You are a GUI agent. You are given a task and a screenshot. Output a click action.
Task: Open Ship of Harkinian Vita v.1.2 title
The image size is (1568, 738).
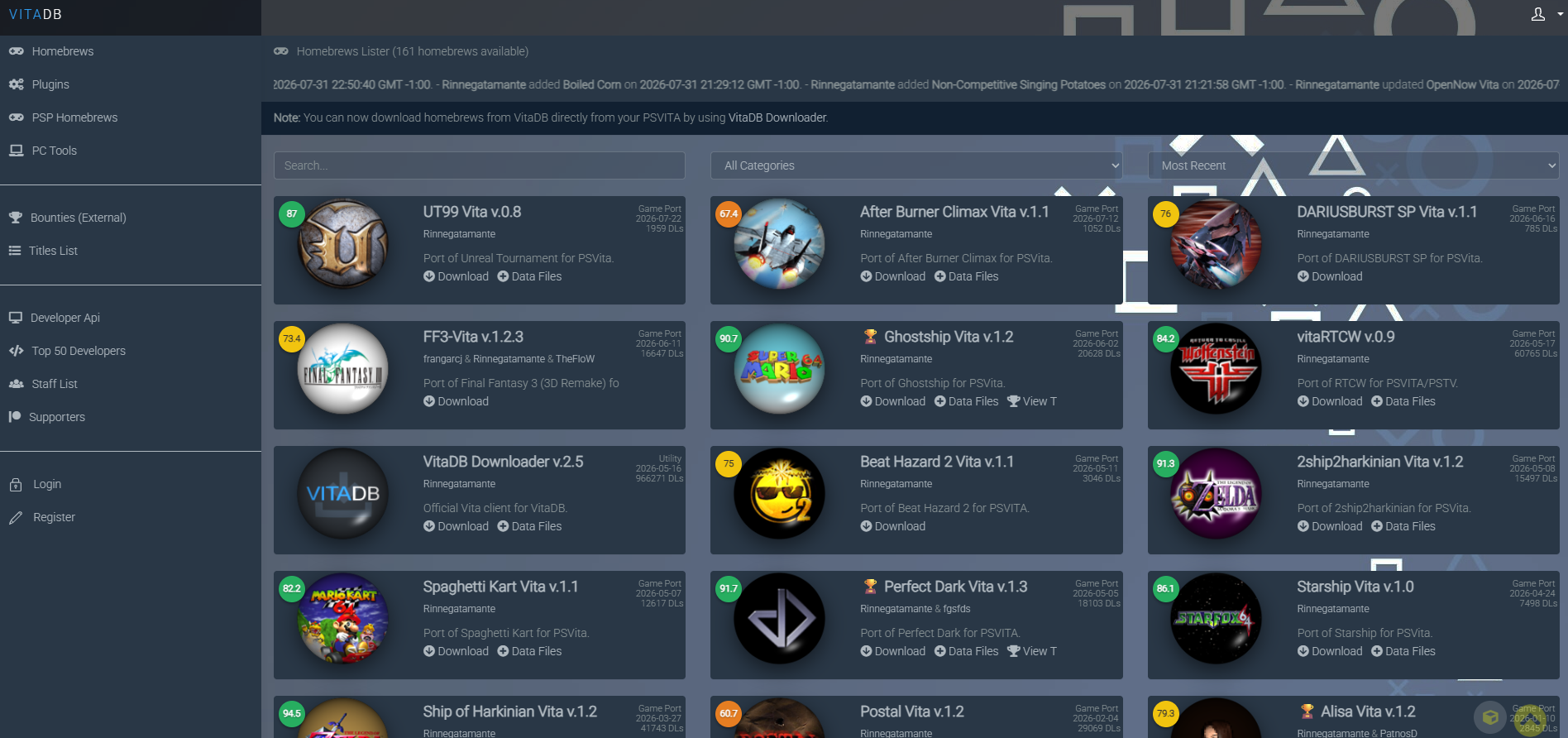509,712
